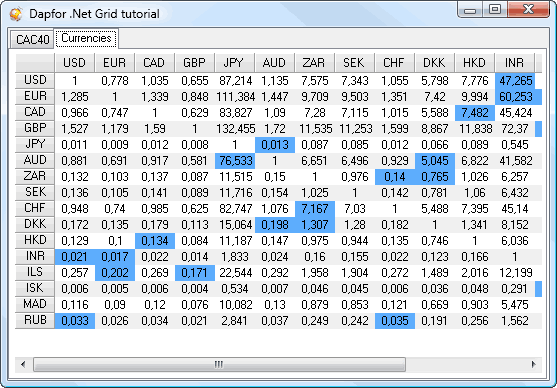Click cell 111,384 in EUR row

click(x=235, y=97)
